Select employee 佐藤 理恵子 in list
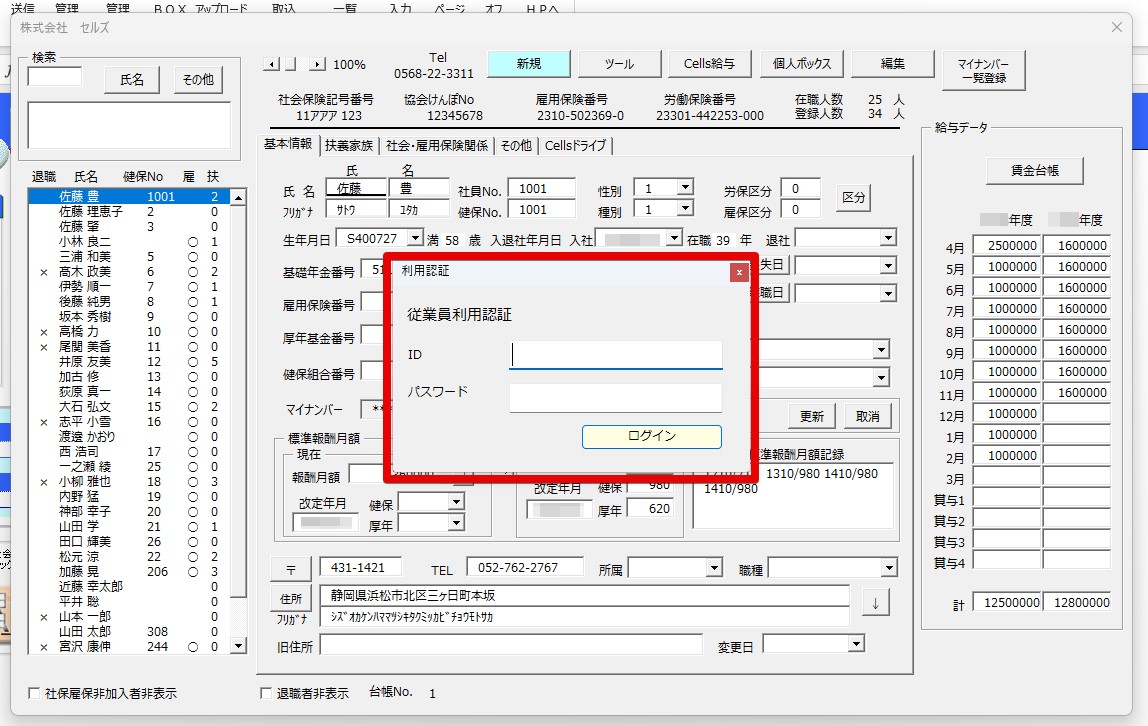 [130, 212]
